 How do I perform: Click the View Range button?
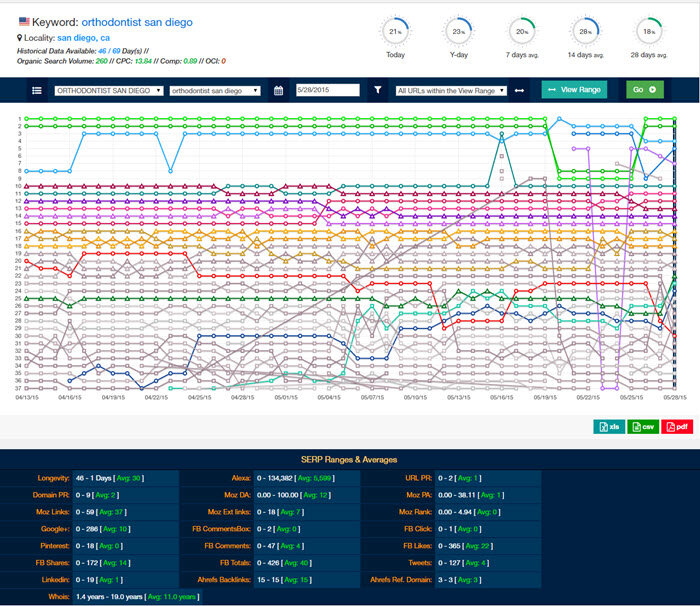[x=574, y=90]
